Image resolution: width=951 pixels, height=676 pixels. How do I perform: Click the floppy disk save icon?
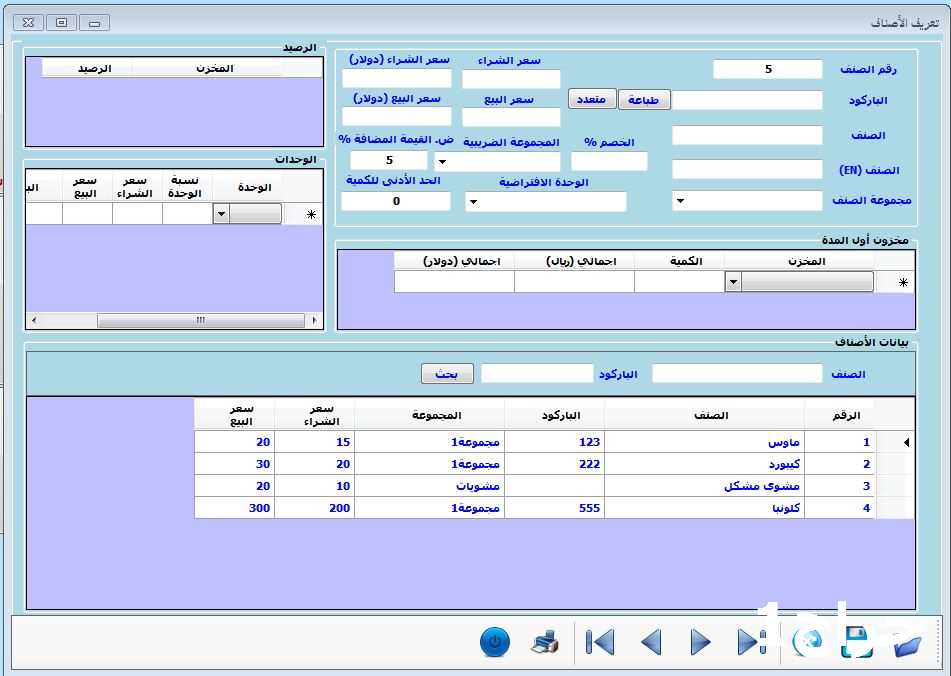(x=857, y=642)
